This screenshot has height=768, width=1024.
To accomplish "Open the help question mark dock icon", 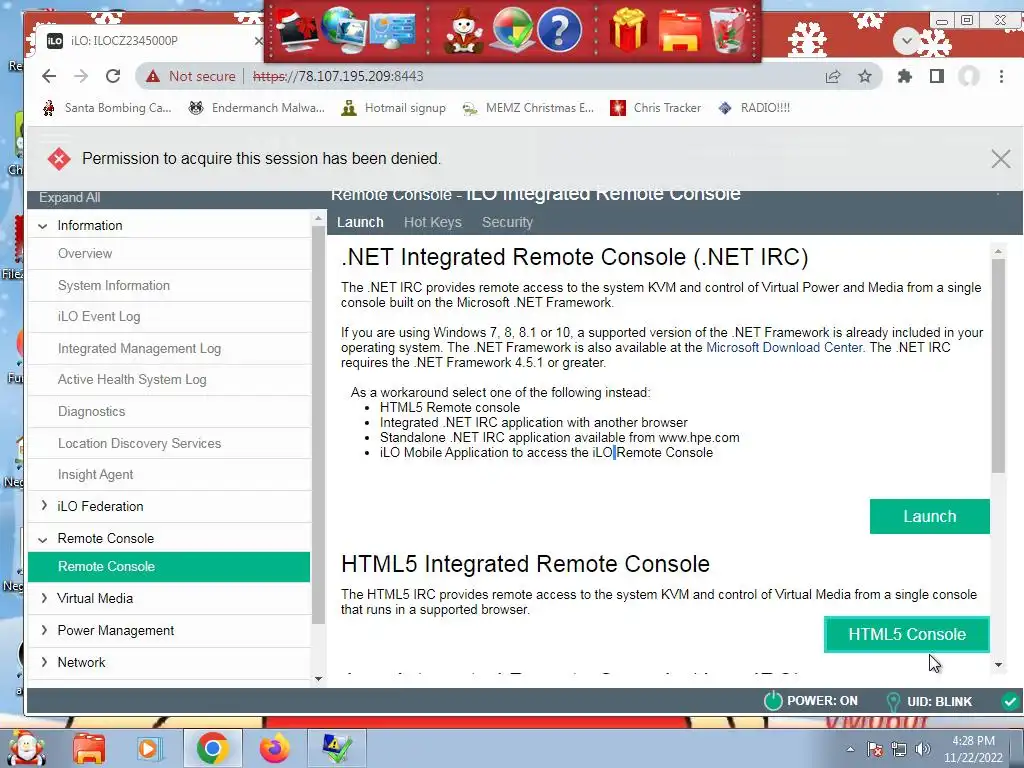I will (558, 30).
